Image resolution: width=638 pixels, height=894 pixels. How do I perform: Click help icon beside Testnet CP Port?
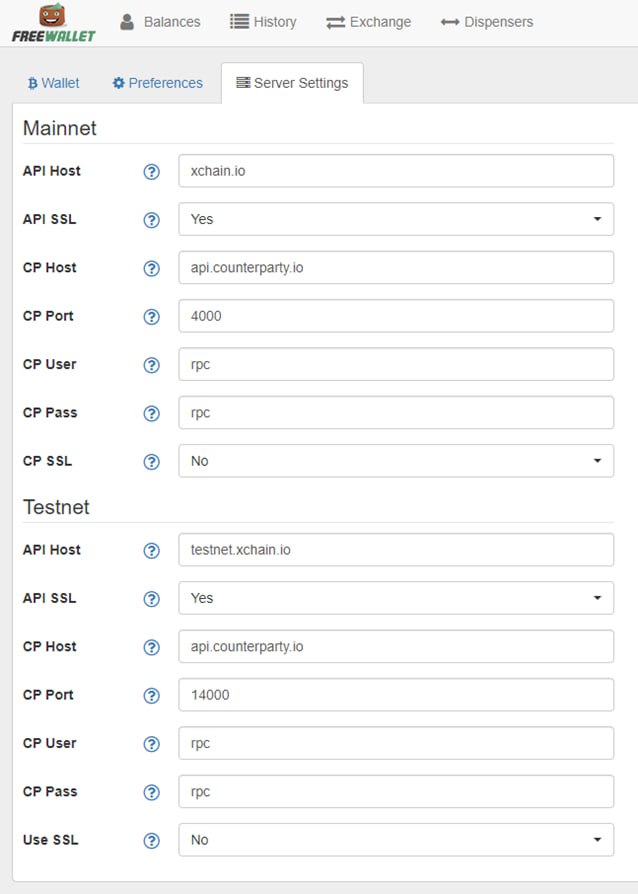tap(151, 696)
